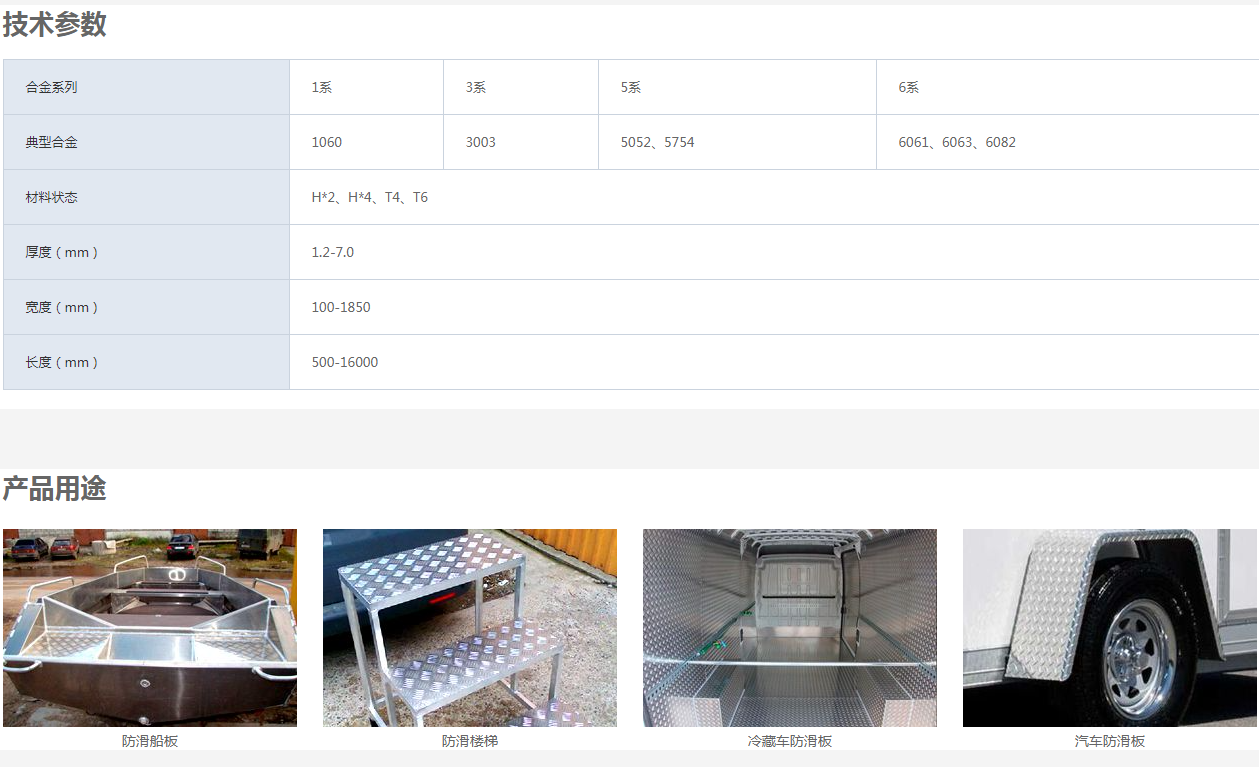The image size is (1259, 767).
Task: Select the 6061、6063、6082 cell
Action: click(957, 142)
